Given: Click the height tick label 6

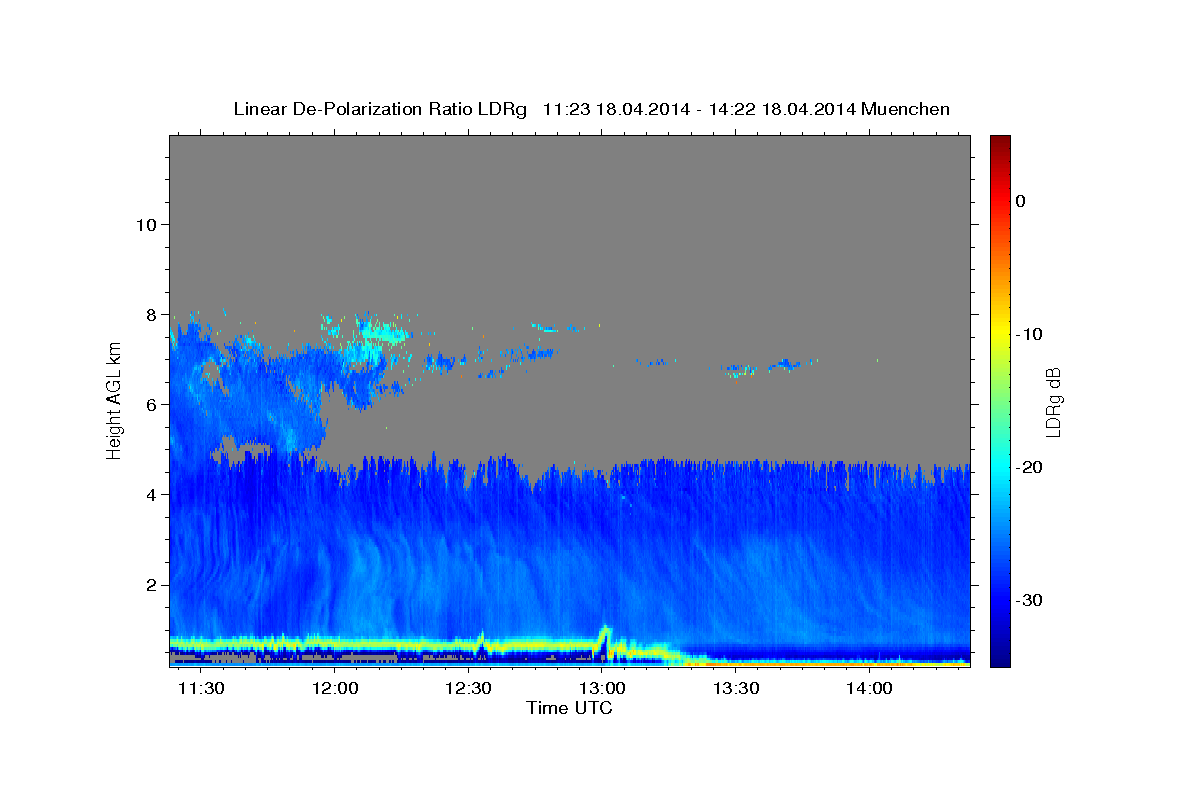Looking at the screenshot, I should 152,404.
